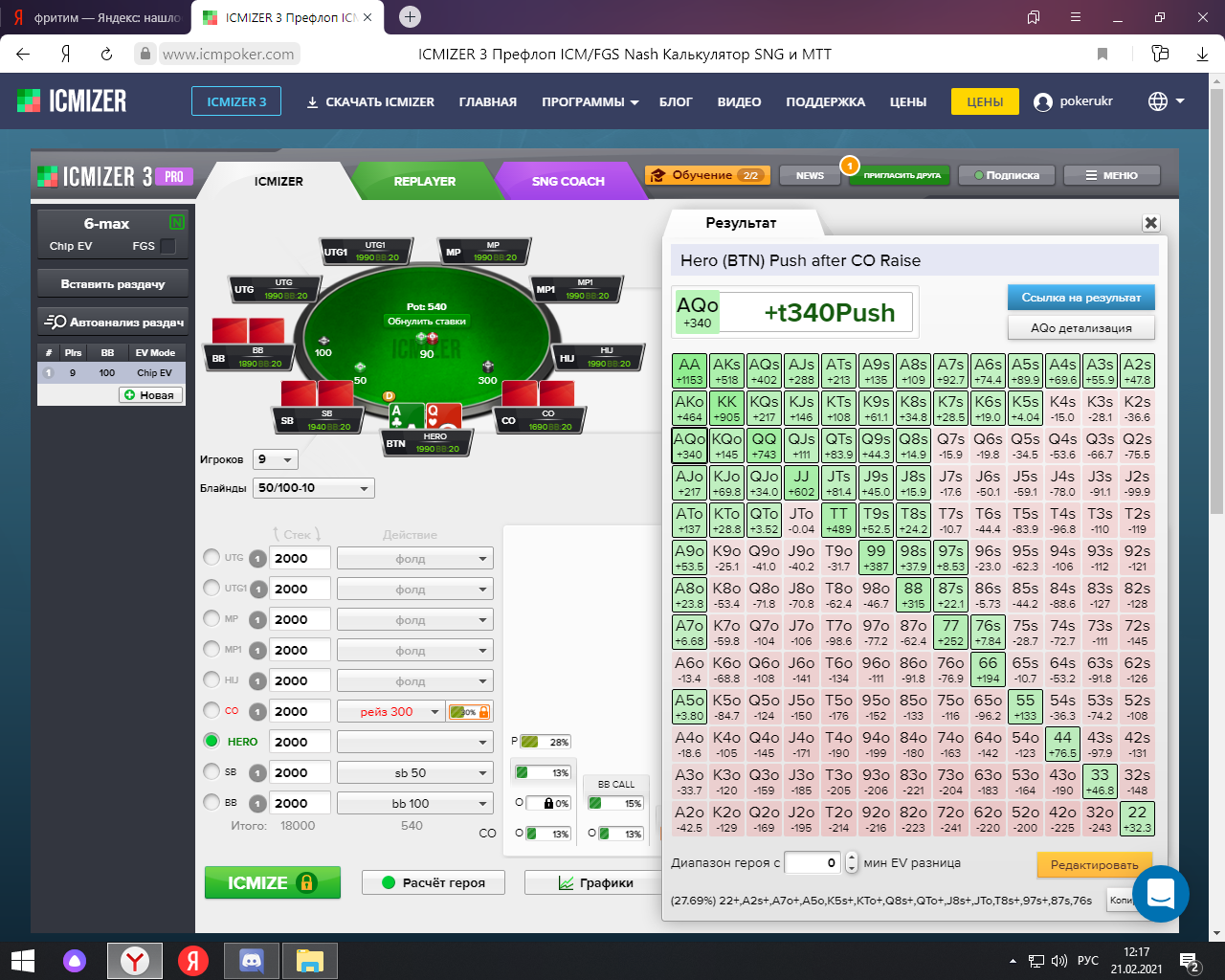Select the ICMIZER tab
Image resolution: width=1225 pixels, height=980 pixels.
[278, 181]
